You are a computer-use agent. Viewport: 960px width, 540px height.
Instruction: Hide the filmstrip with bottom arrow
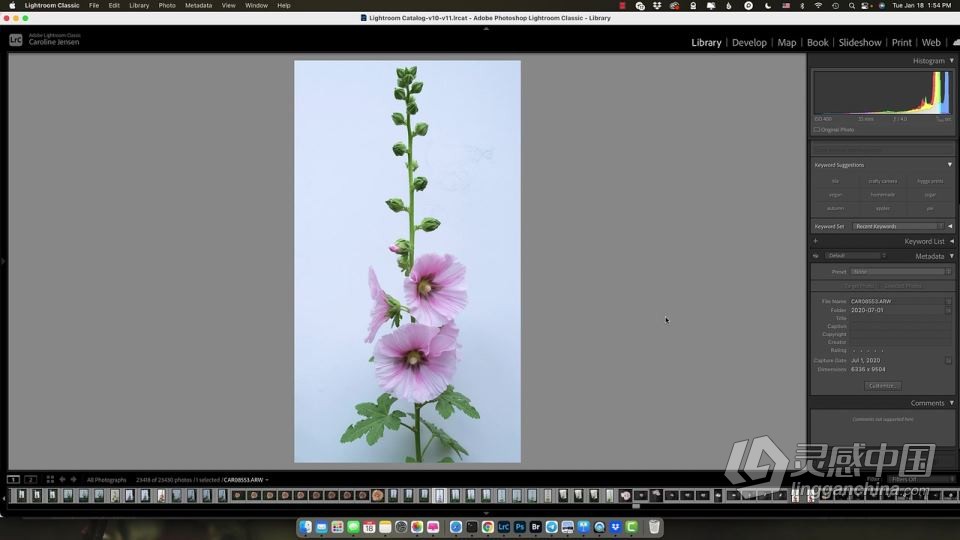click(x=486, y=514)
